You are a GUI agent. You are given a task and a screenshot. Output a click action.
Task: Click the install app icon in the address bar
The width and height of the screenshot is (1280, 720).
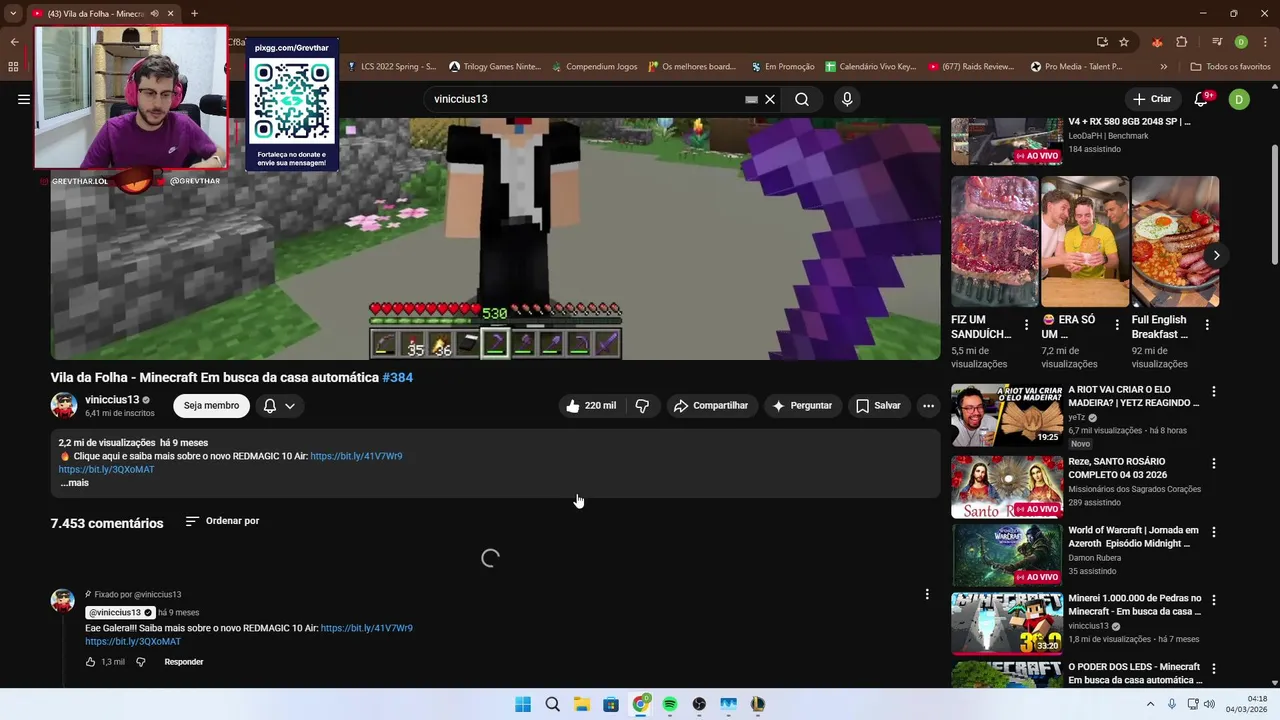coord(1102,42)
